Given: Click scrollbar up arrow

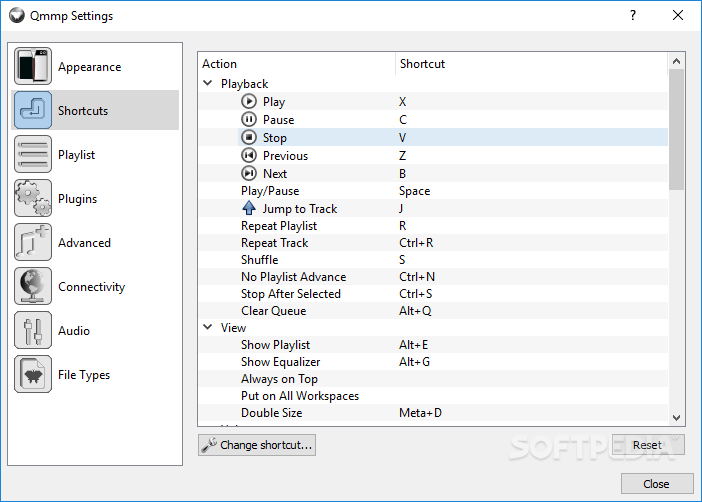Looking at the screenshot, I should (676, 61).
